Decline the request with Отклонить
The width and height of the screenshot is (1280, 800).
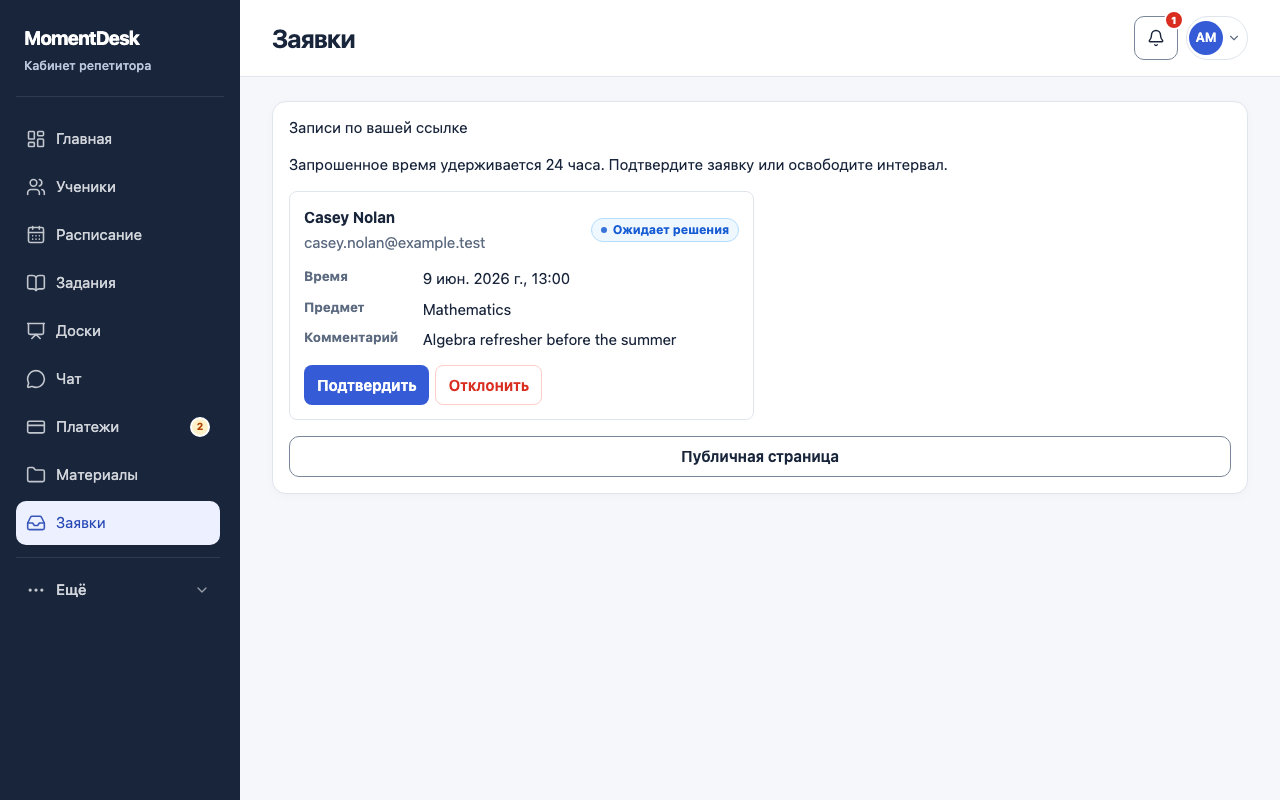pyautogui.click(x=488, y=385)
